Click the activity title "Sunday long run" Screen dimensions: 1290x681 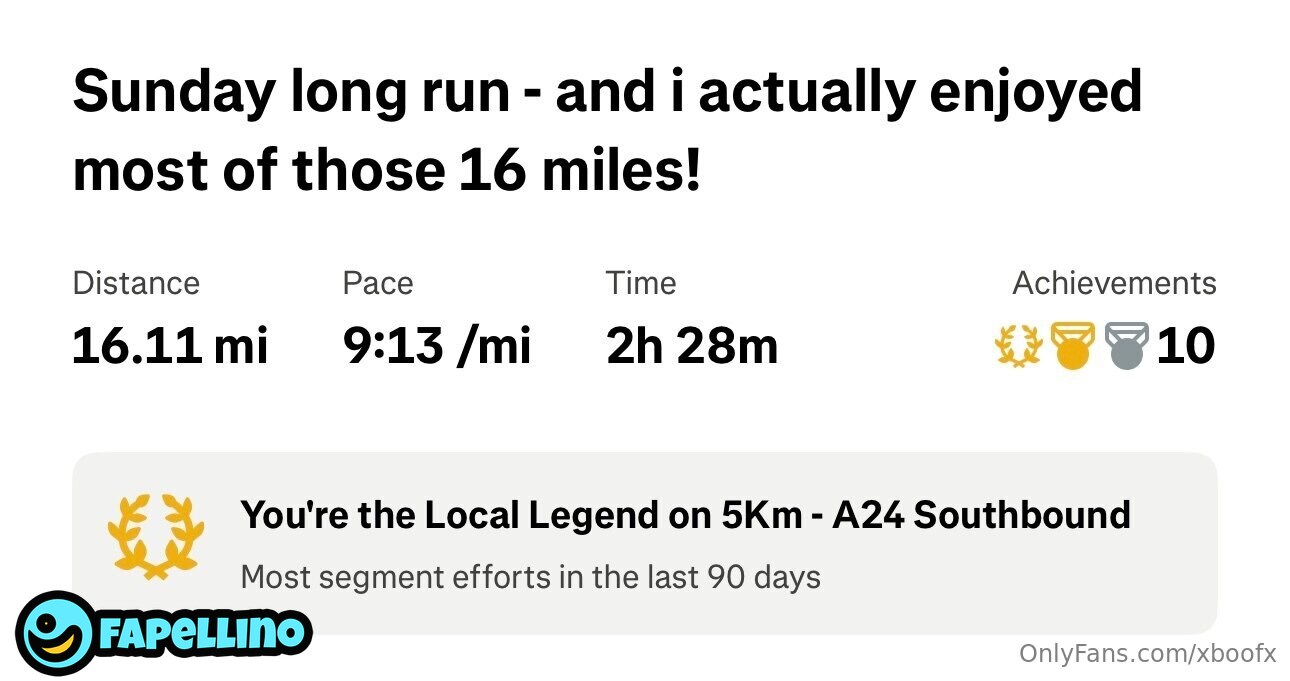(x=290, y=92)
